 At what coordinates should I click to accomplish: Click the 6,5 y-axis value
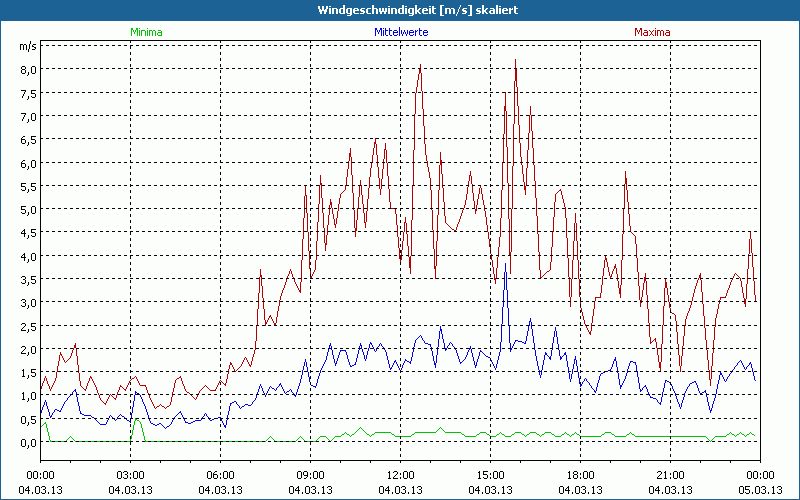29,140
